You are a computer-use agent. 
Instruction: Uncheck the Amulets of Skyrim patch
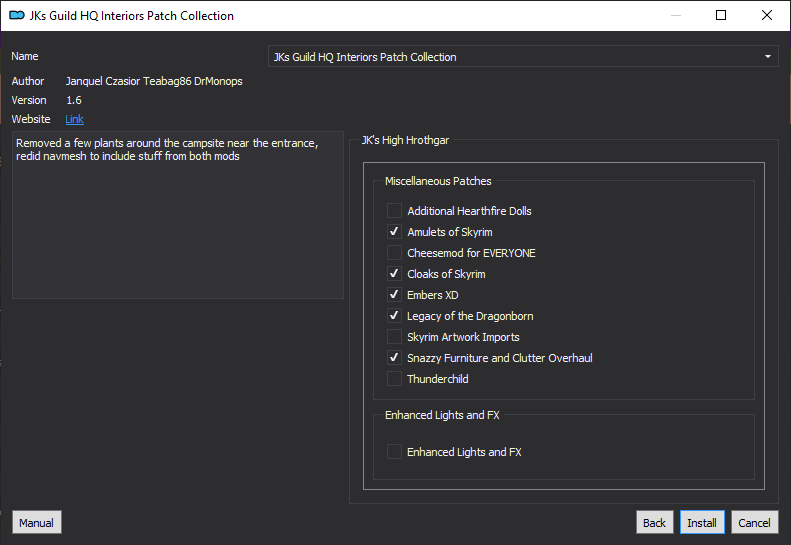coord(394,232)
